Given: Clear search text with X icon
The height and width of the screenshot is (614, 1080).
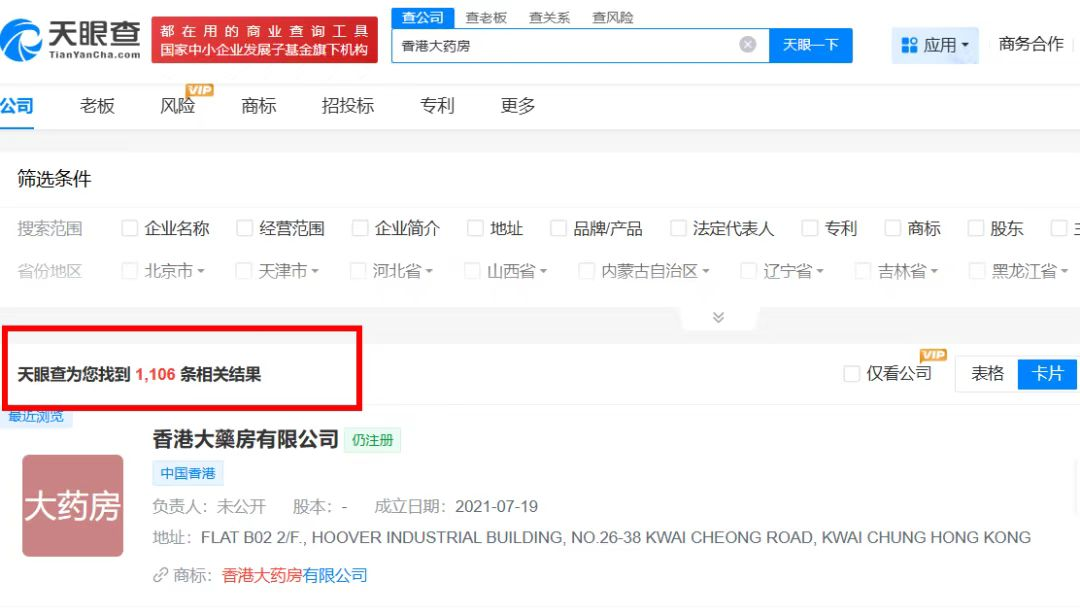Looking at the screenshot, I should 747,45.
